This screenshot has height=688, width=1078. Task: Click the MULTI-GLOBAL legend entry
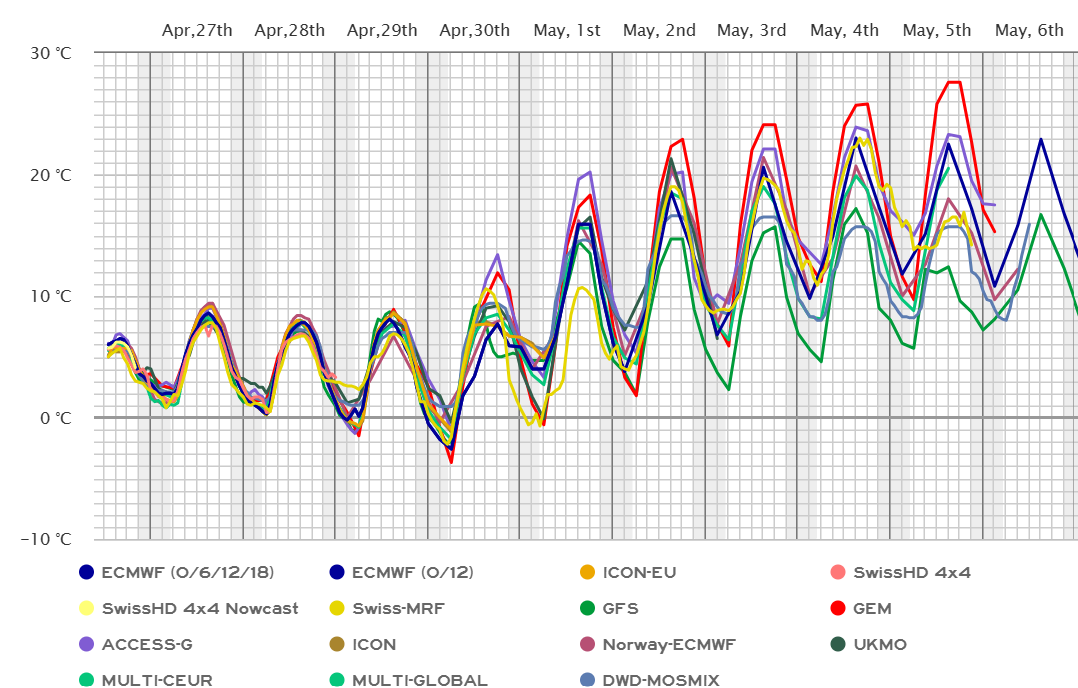pos(420,681)
